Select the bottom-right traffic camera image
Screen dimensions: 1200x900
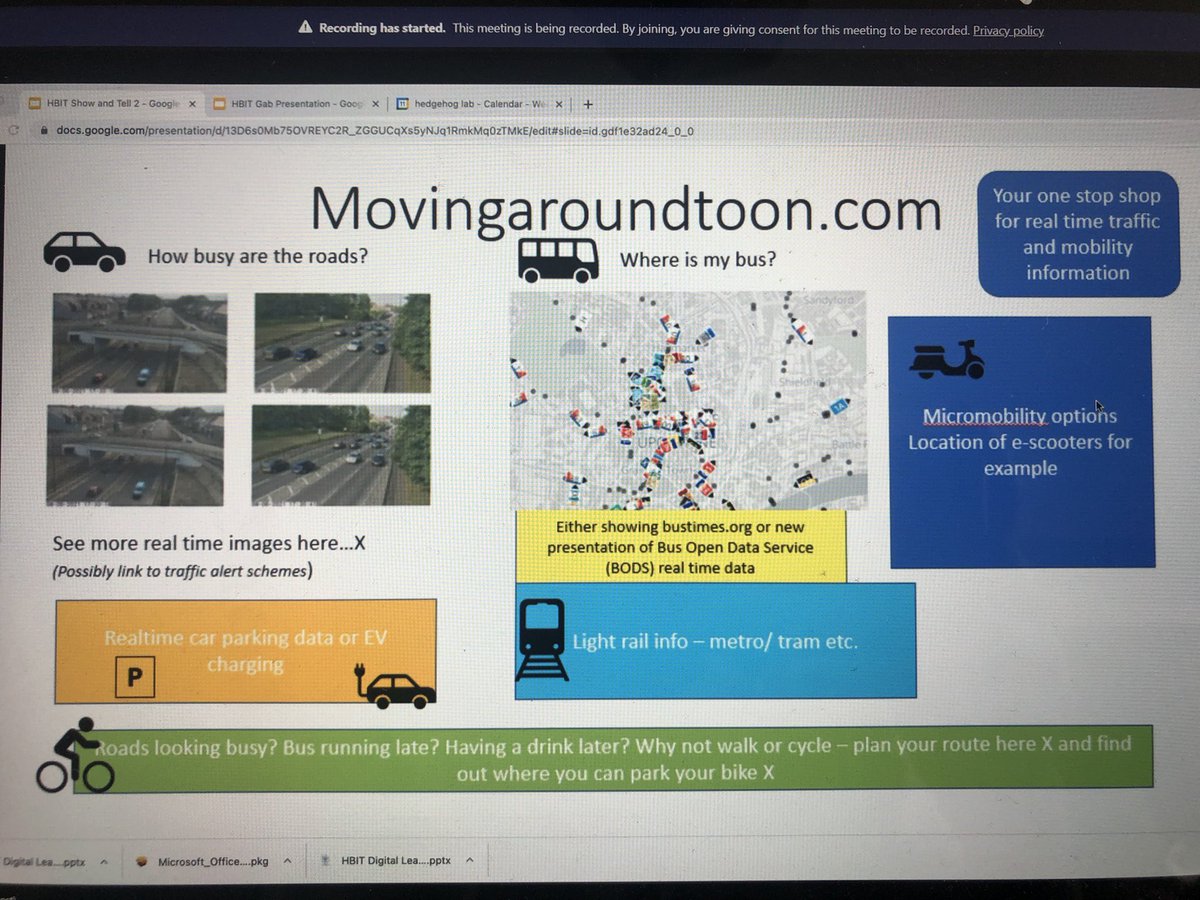point(341,454)
